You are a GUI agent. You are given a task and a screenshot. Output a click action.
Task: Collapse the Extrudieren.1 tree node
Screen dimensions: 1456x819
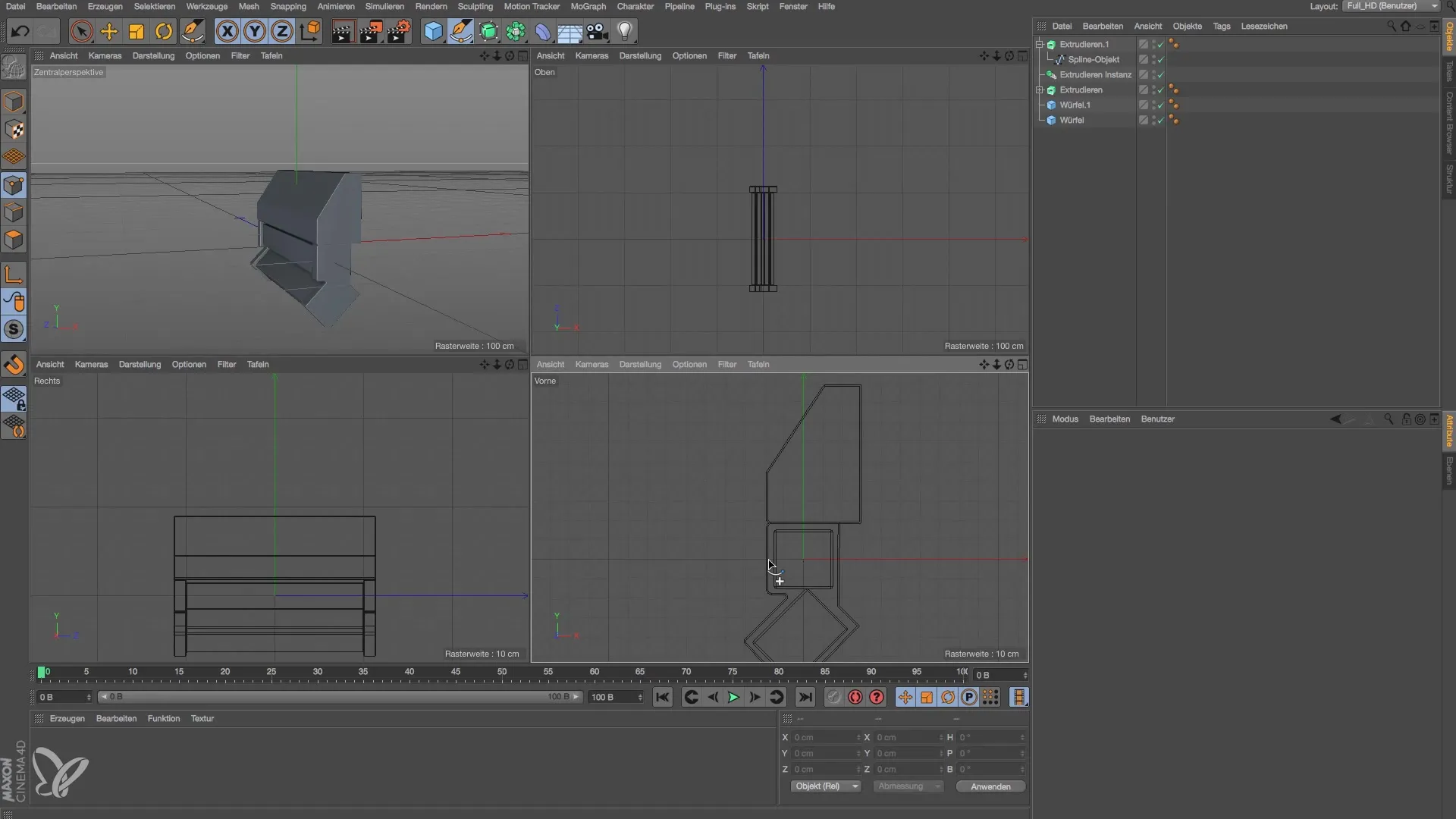(1040, 44)
